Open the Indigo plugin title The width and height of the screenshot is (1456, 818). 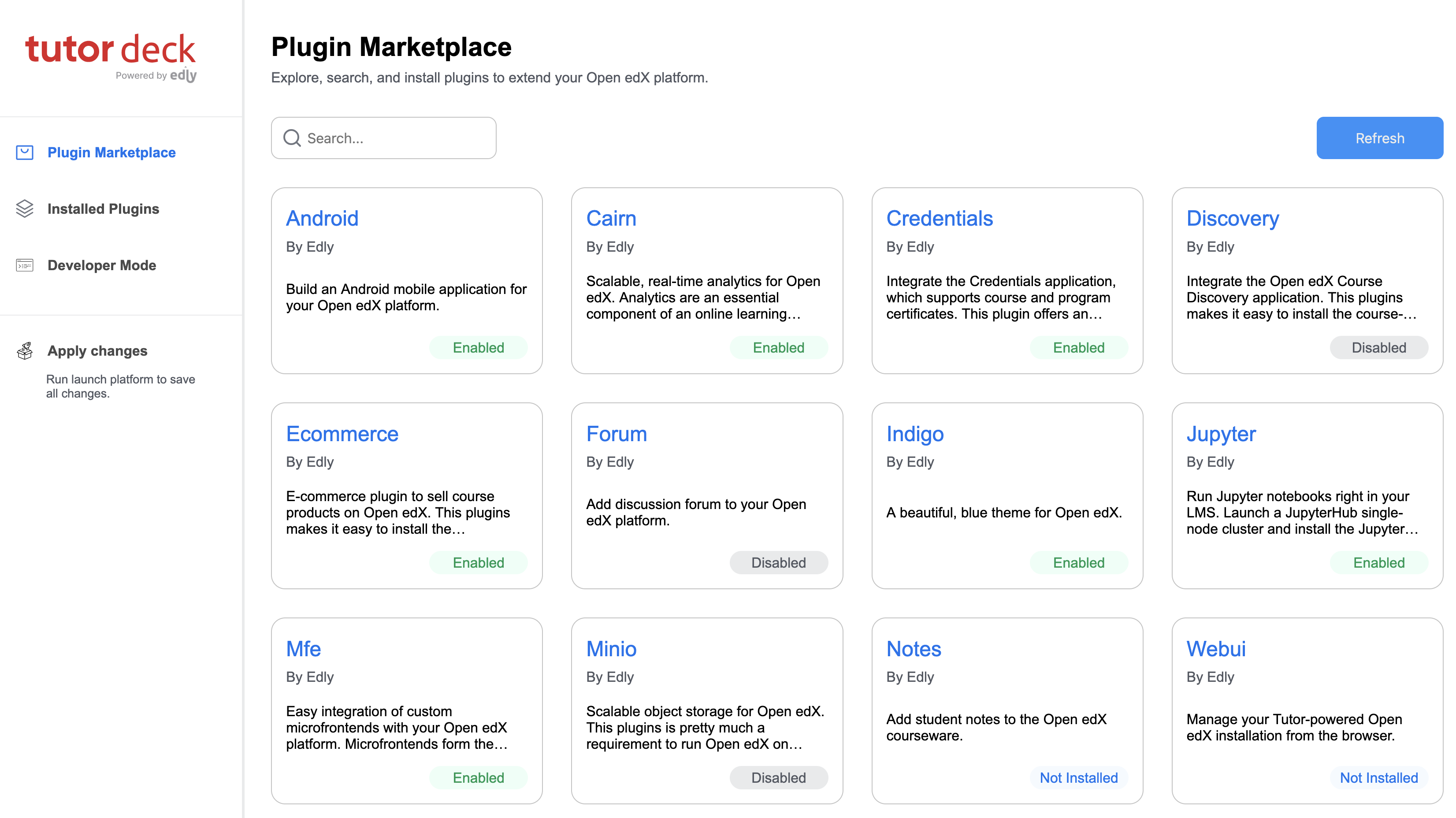pyautogui.click(x=915, y=434)
